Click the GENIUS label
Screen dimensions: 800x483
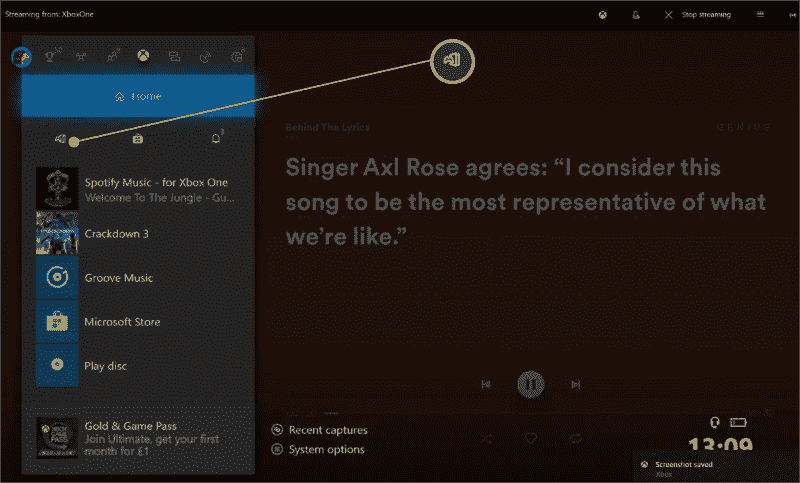[743, 127]
